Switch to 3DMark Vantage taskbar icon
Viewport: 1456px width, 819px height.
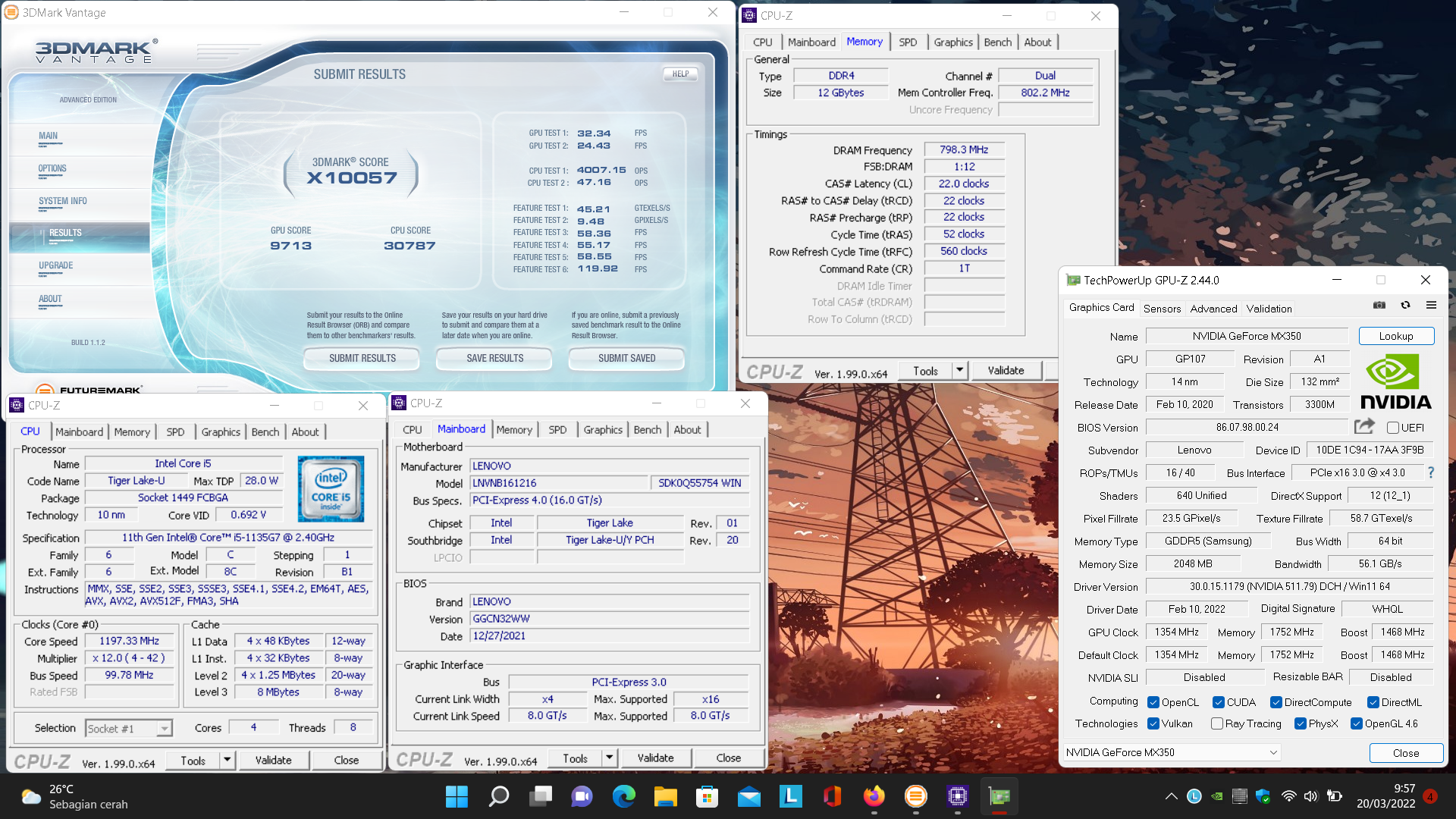point(915,796)
